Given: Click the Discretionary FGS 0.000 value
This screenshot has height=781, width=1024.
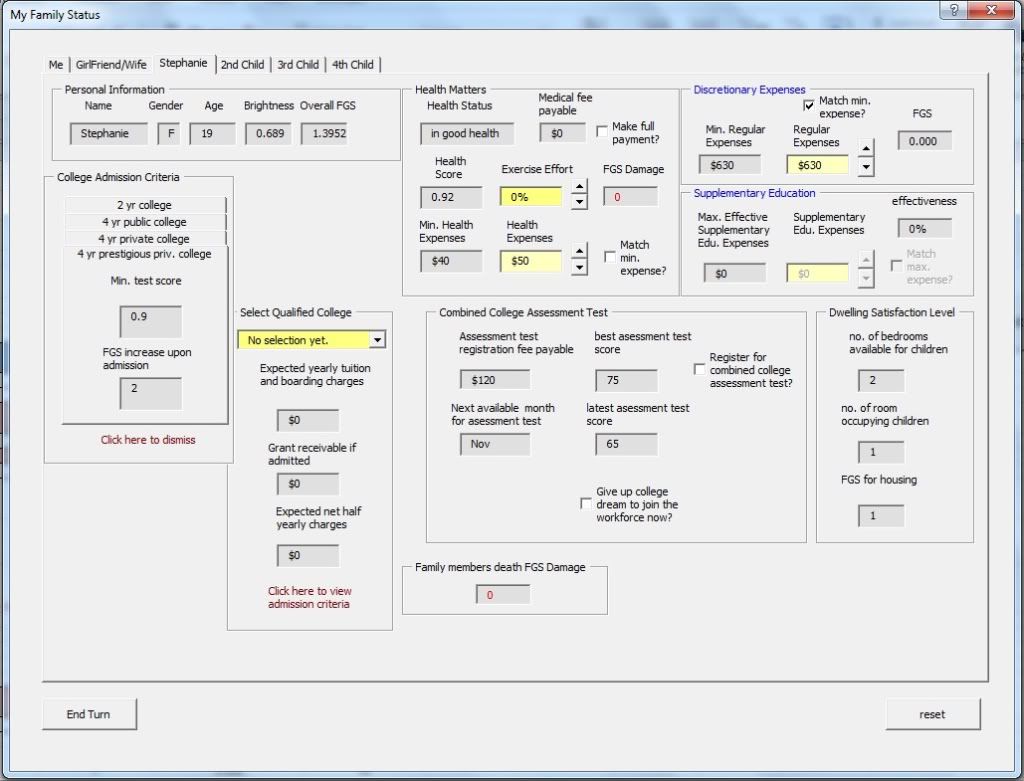Looking at the screenshot, I should [x=925, y=141].
